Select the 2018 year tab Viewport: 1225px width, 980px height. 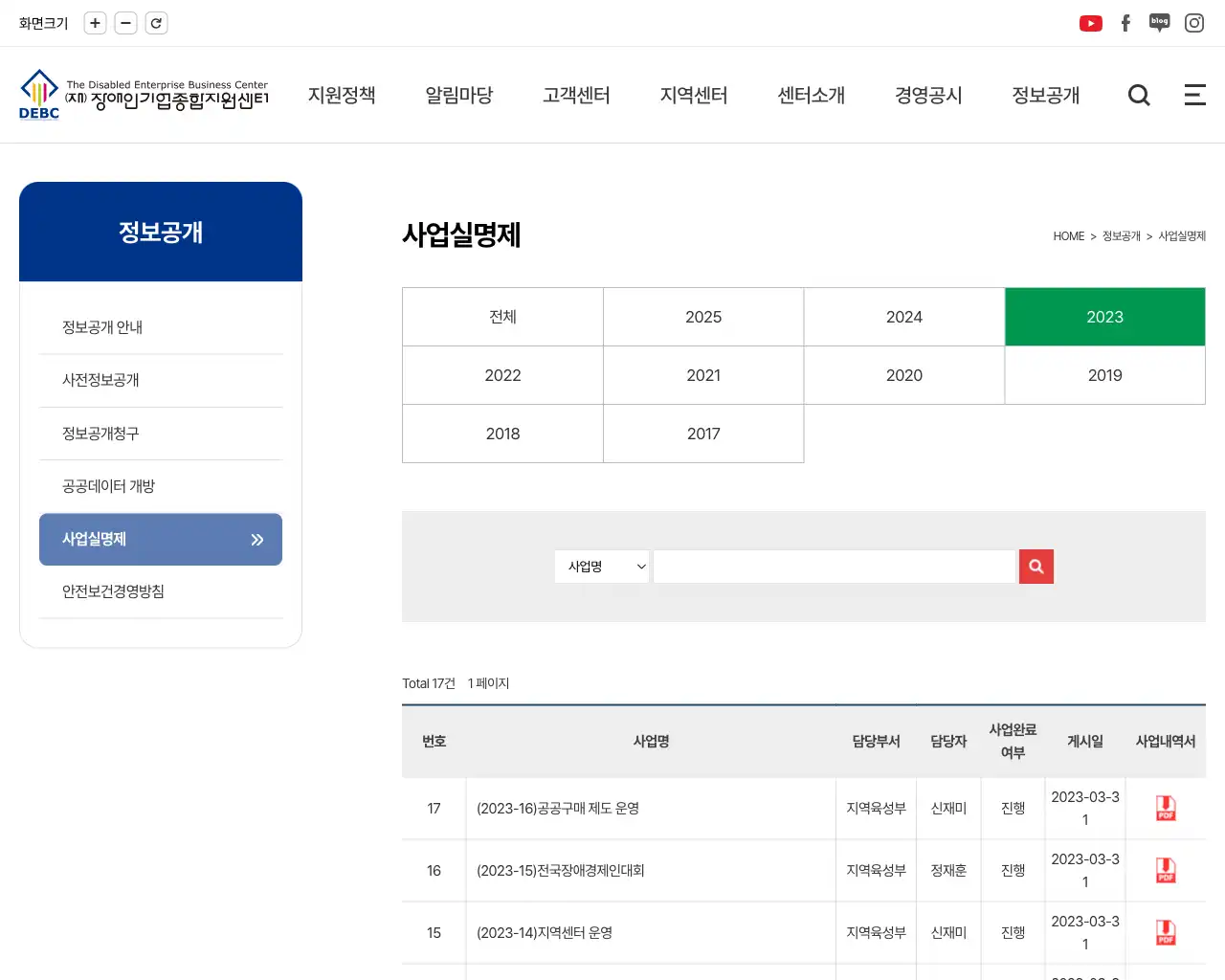502,434
